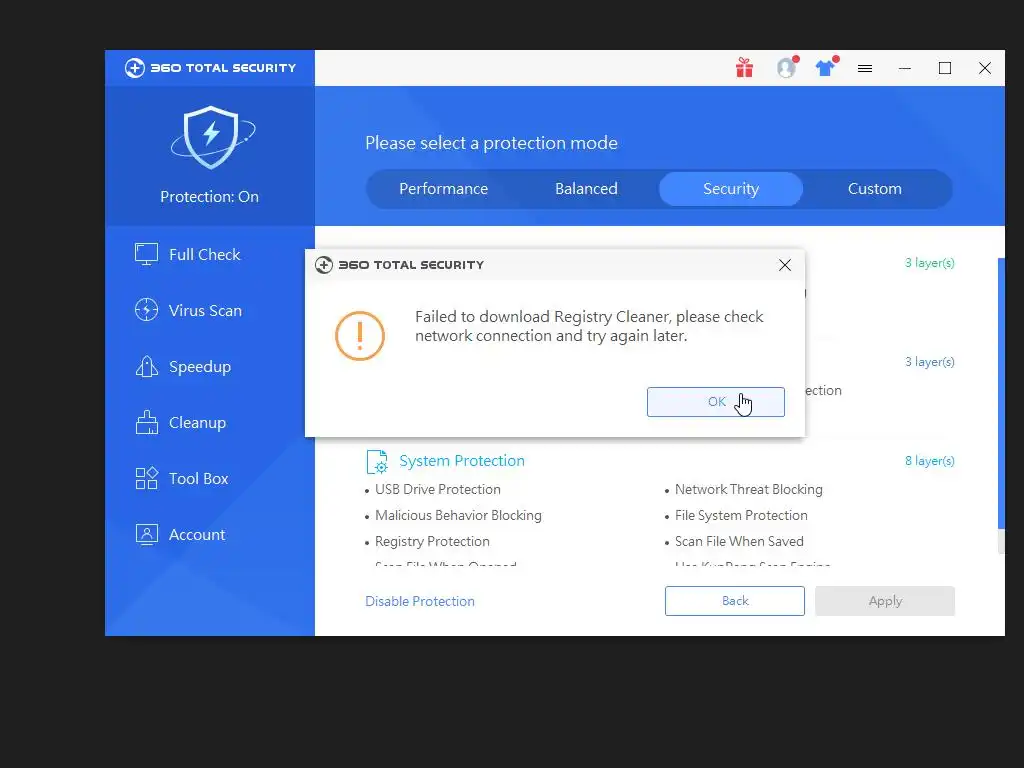This screenshot has width=1024, height=768.
Task: Click the failed download error message
Action: point(589,326)
